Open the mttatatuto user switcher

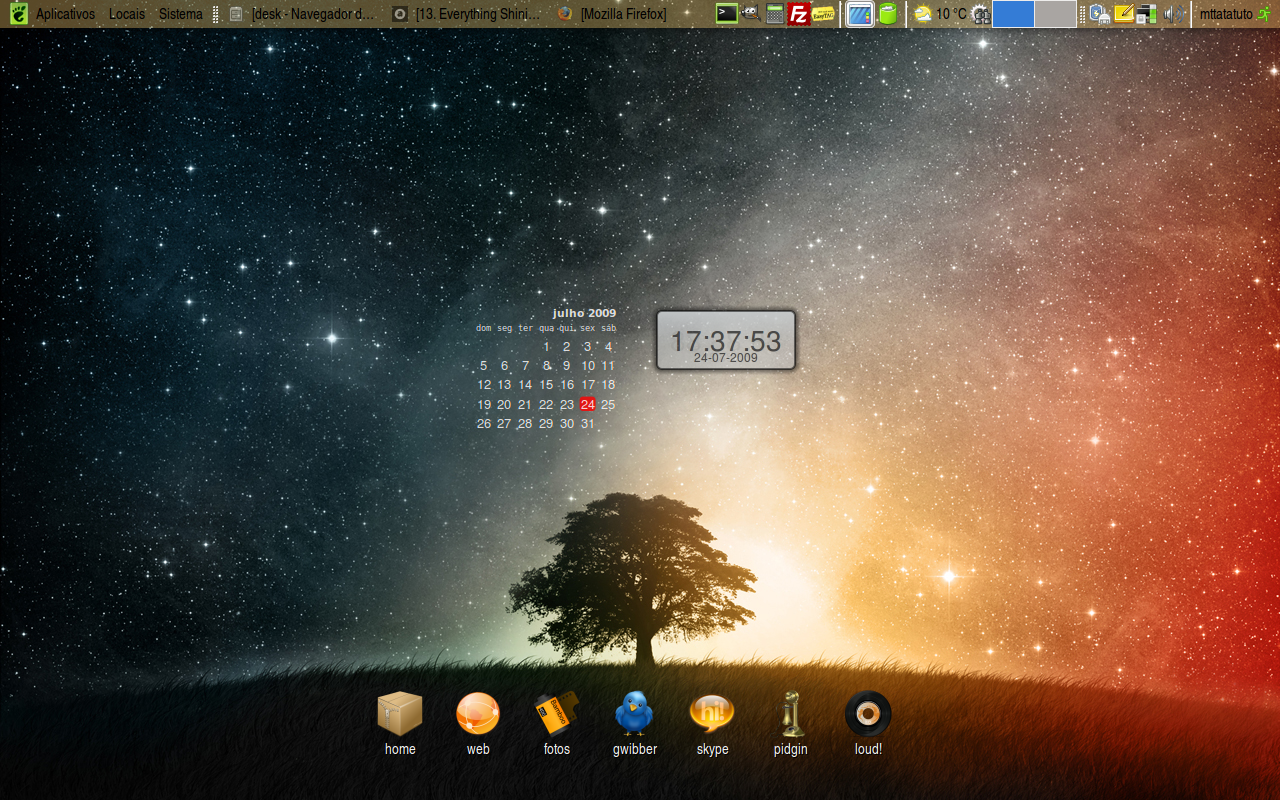pos(1226,14)
